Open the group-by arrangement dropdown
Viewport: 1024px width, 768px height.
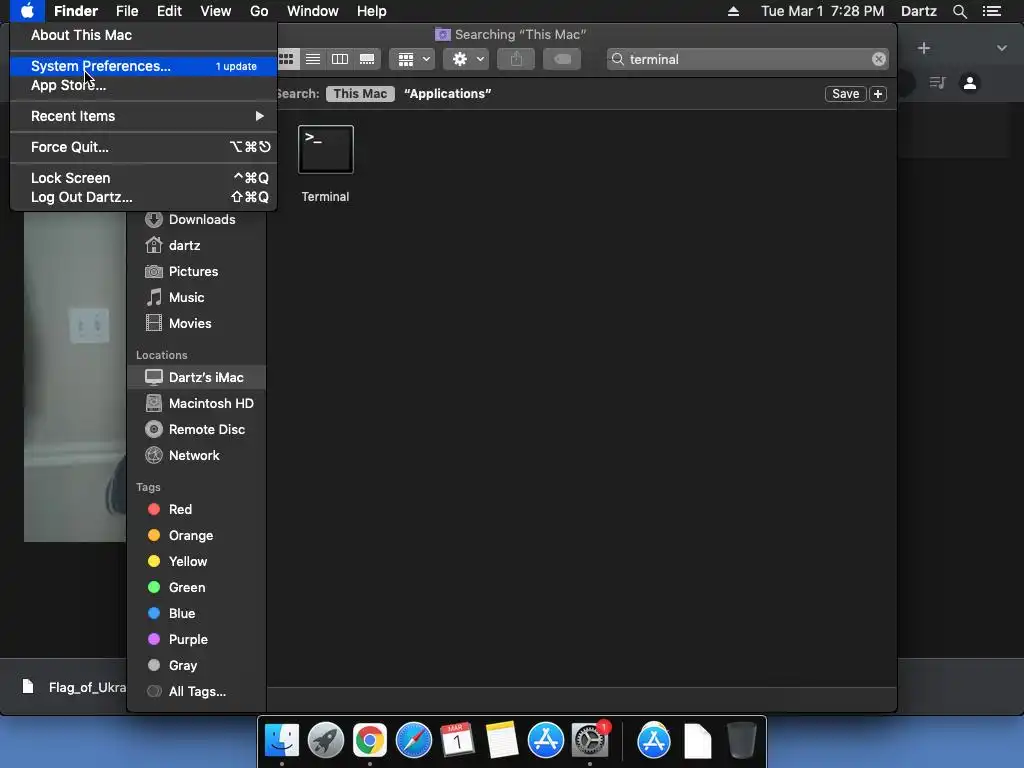pyautogui.click(x=412, y=59)
